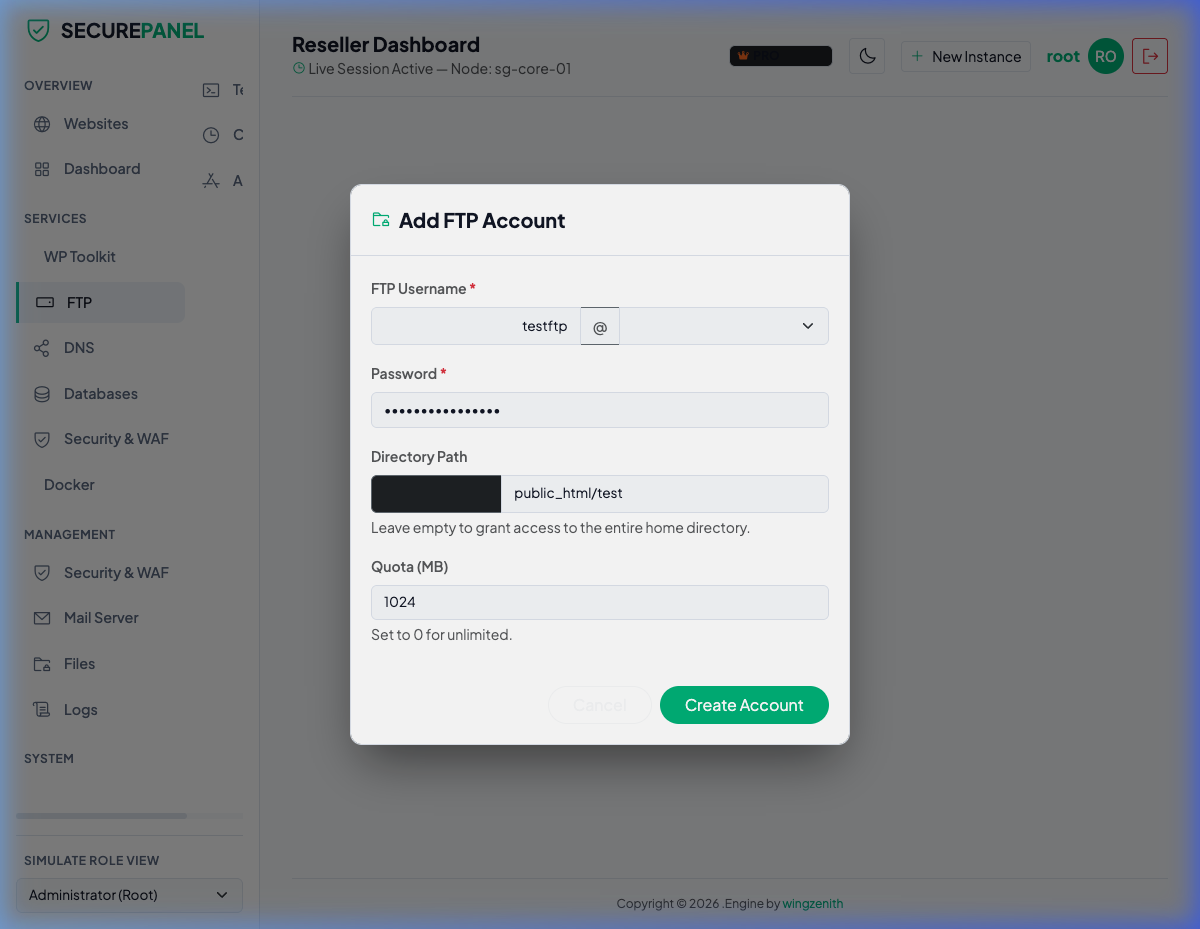Click the Cancel button in modal

pyautogui.click(x=600, y=705)
